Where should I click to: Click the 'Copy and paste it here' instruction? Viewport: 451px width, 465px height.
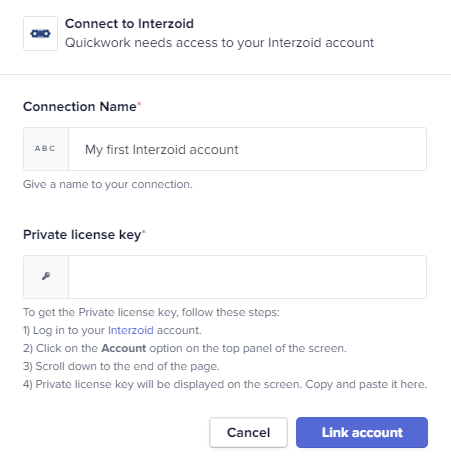[x=366, y=384]
